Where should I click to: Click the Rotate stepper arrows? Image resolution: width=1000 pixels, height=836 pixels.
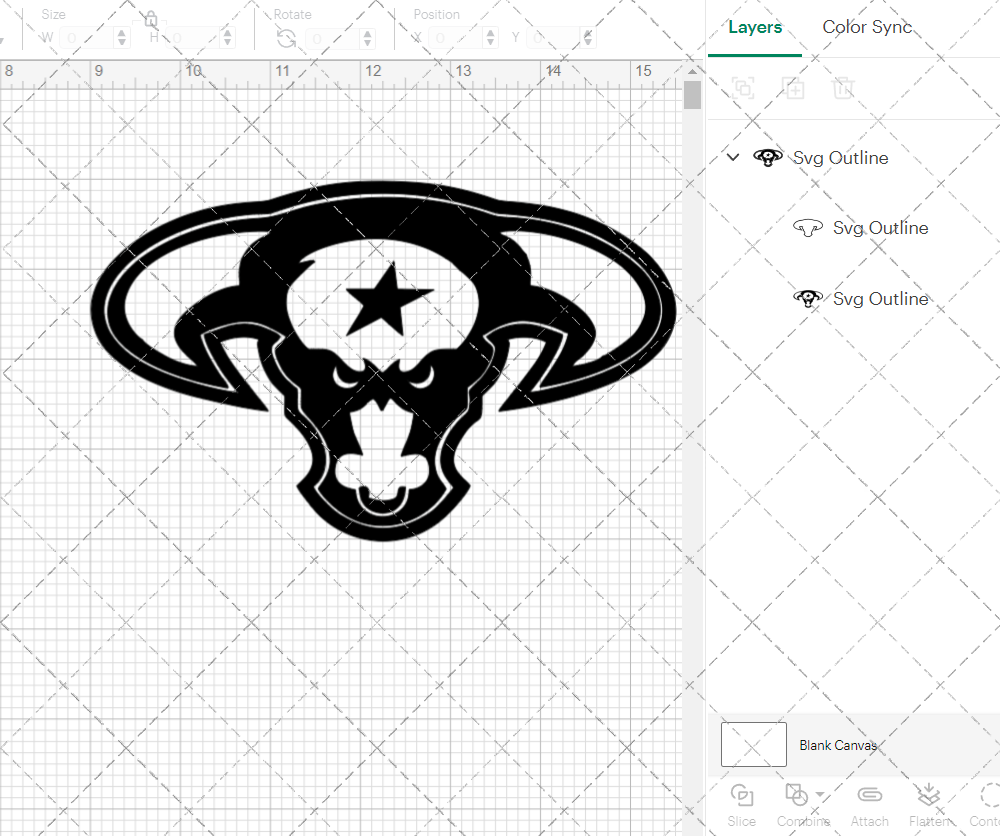tap(367, 38)
